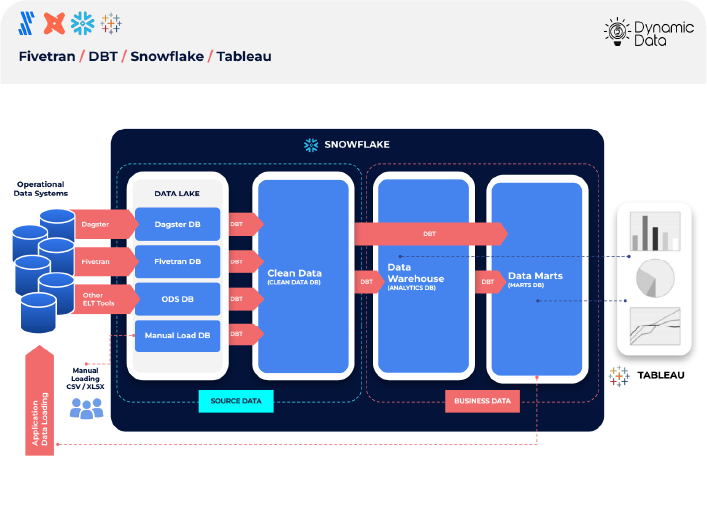Click the orange DBT logo in the header

tap(56, 23)
